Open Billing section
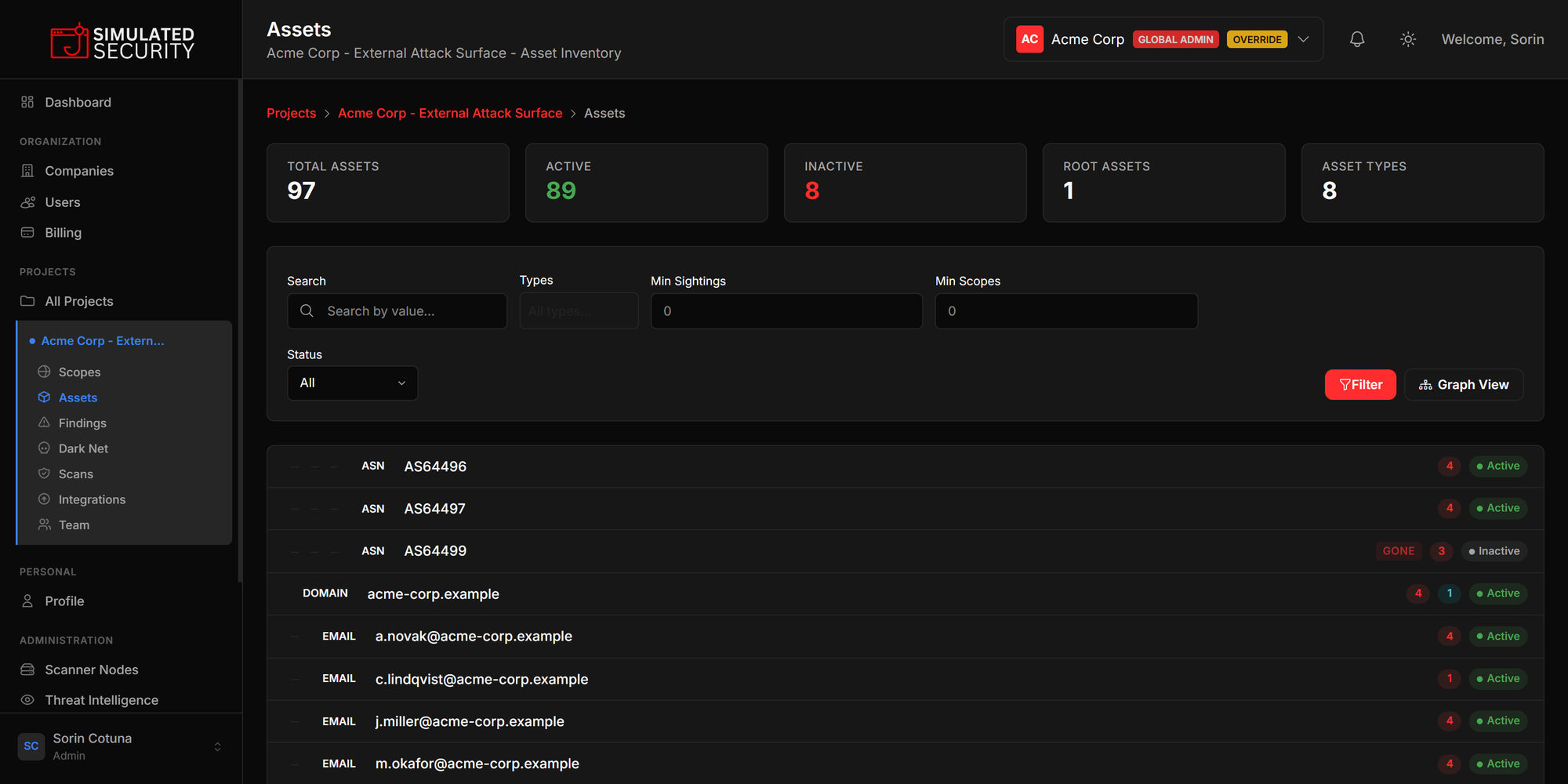 tap(63, 233)
